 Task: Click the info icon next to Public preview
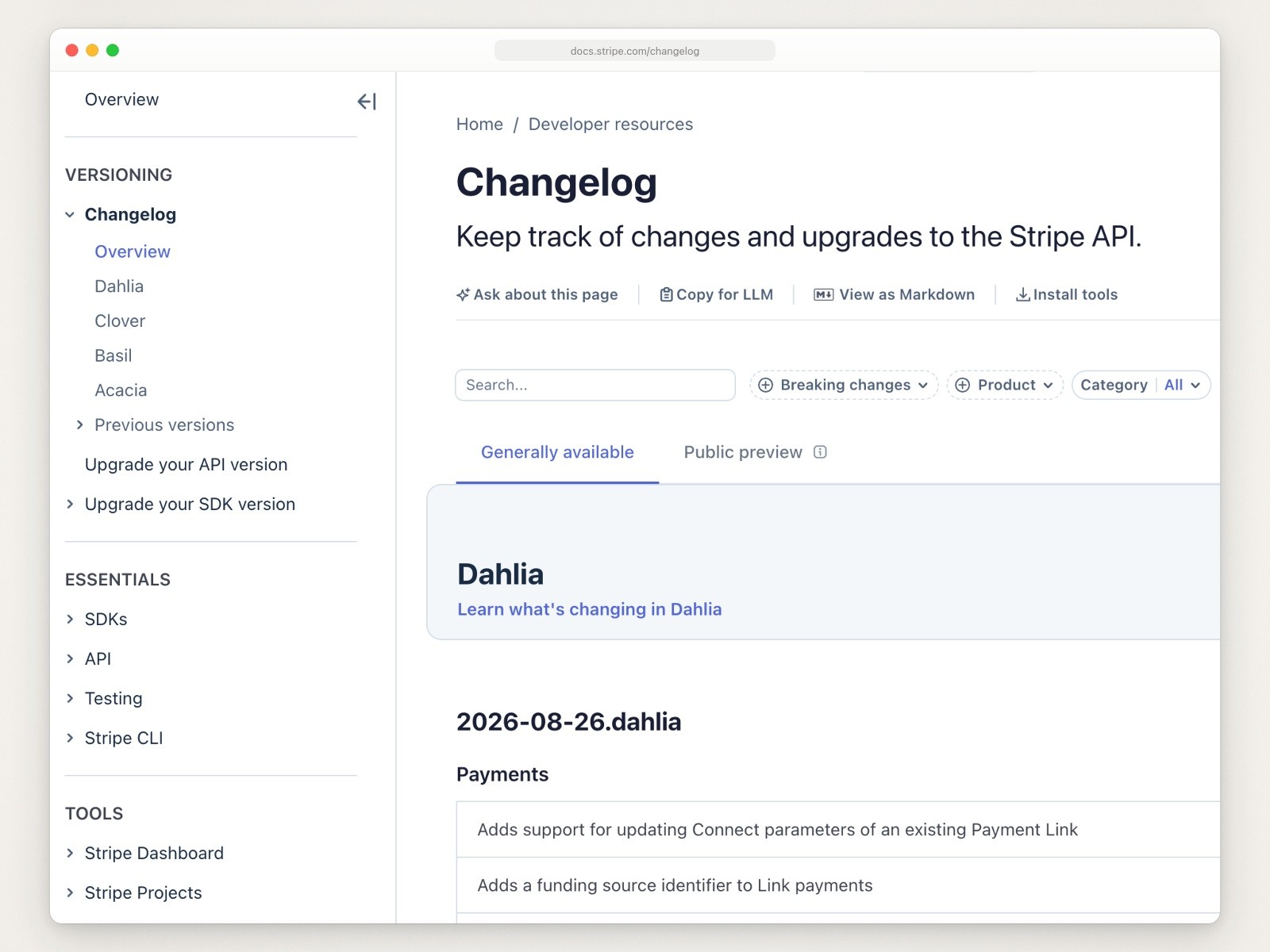pyautogui.click(x=821, y=452)
